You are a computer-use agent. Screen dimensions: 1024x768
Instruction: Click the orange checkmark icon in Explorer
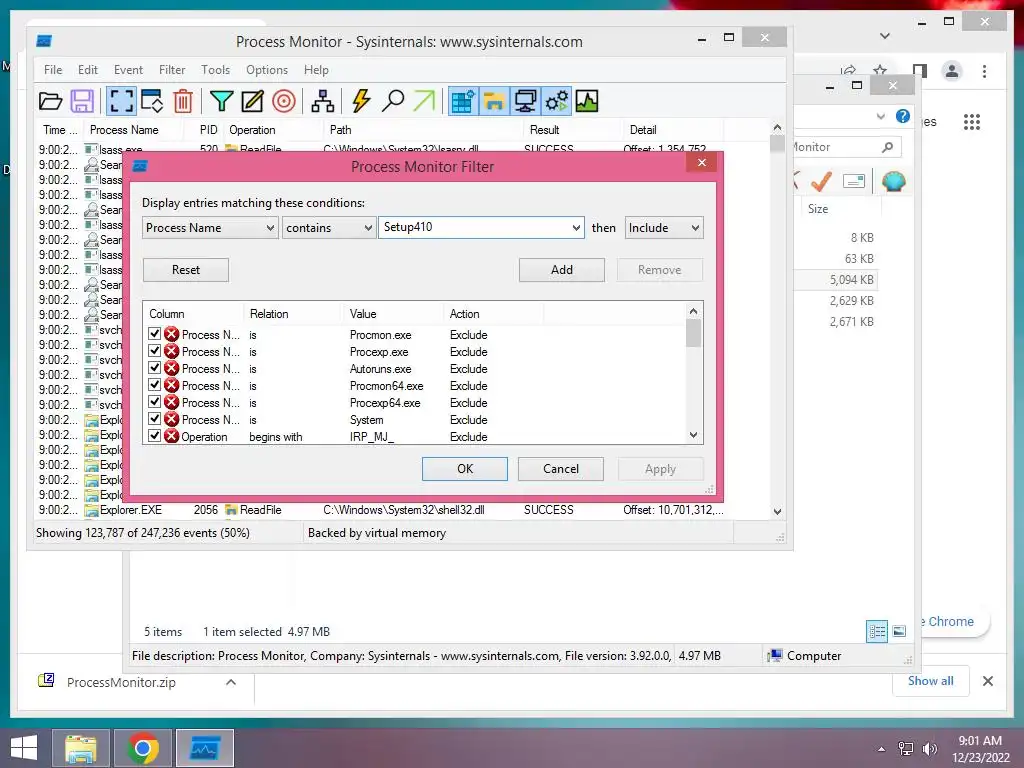coord(821,181)
